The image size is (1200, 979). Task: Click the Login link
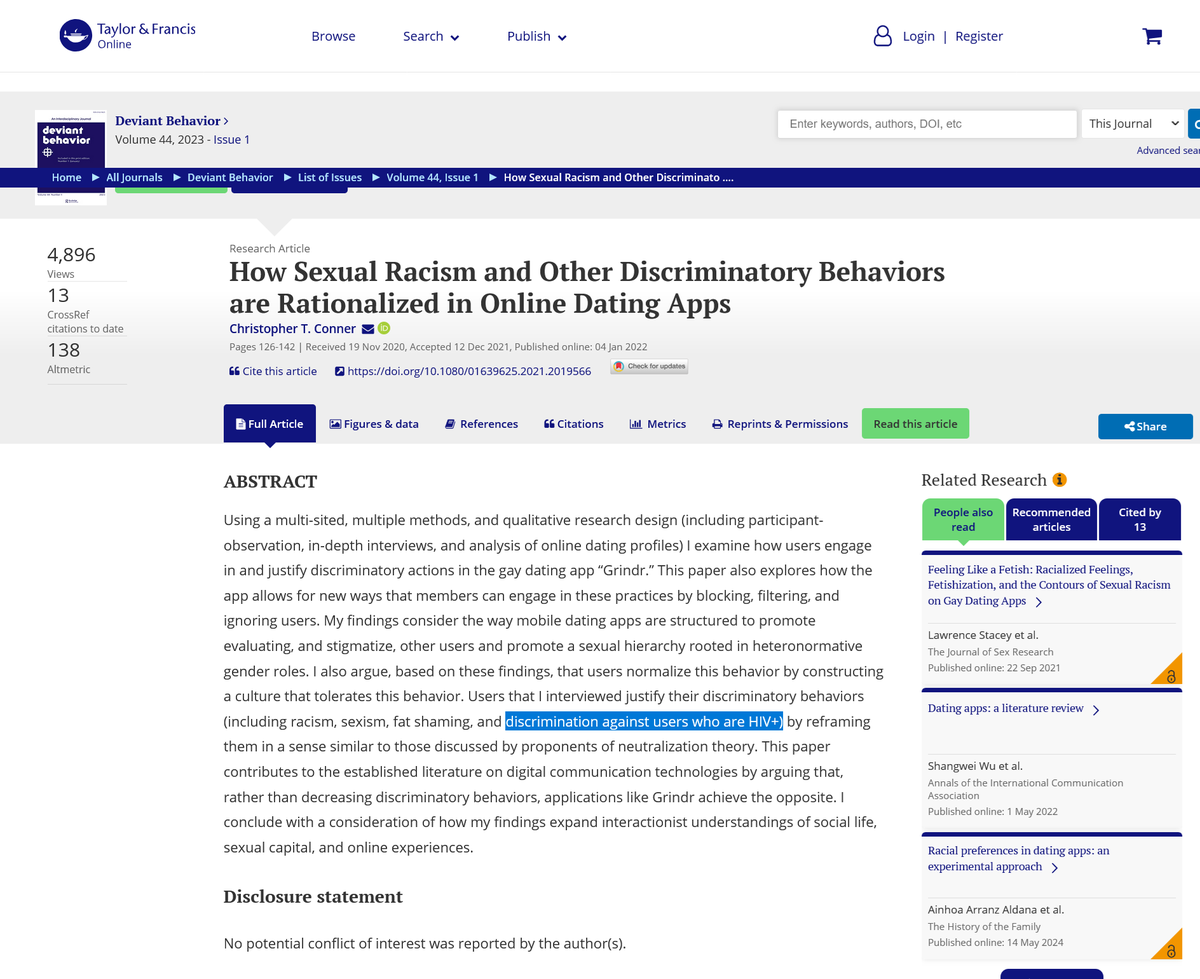click(x=918, y=36)
